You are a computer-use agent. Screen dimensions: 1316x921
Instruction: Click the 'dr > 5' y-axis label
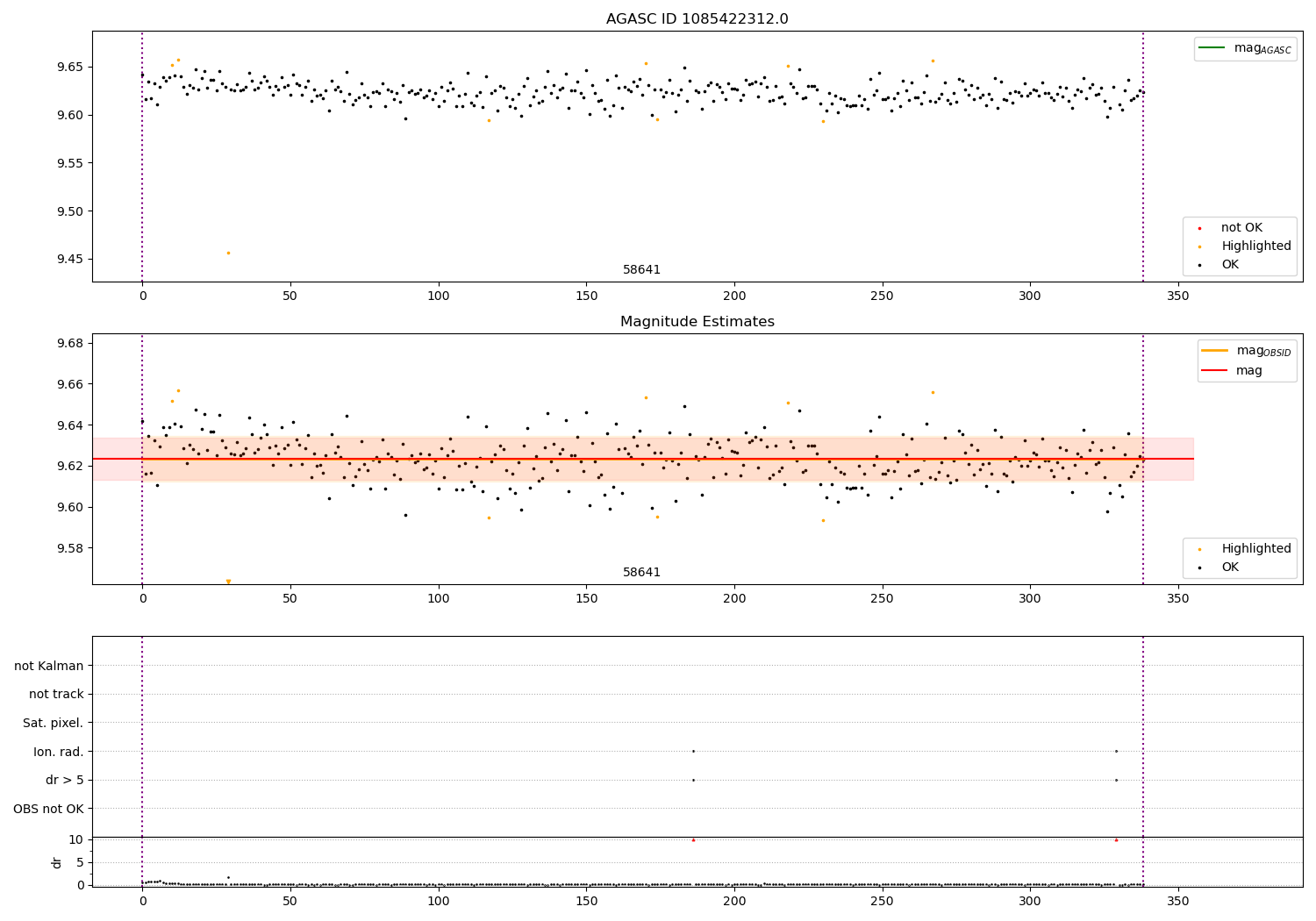(x=65, y=780)
